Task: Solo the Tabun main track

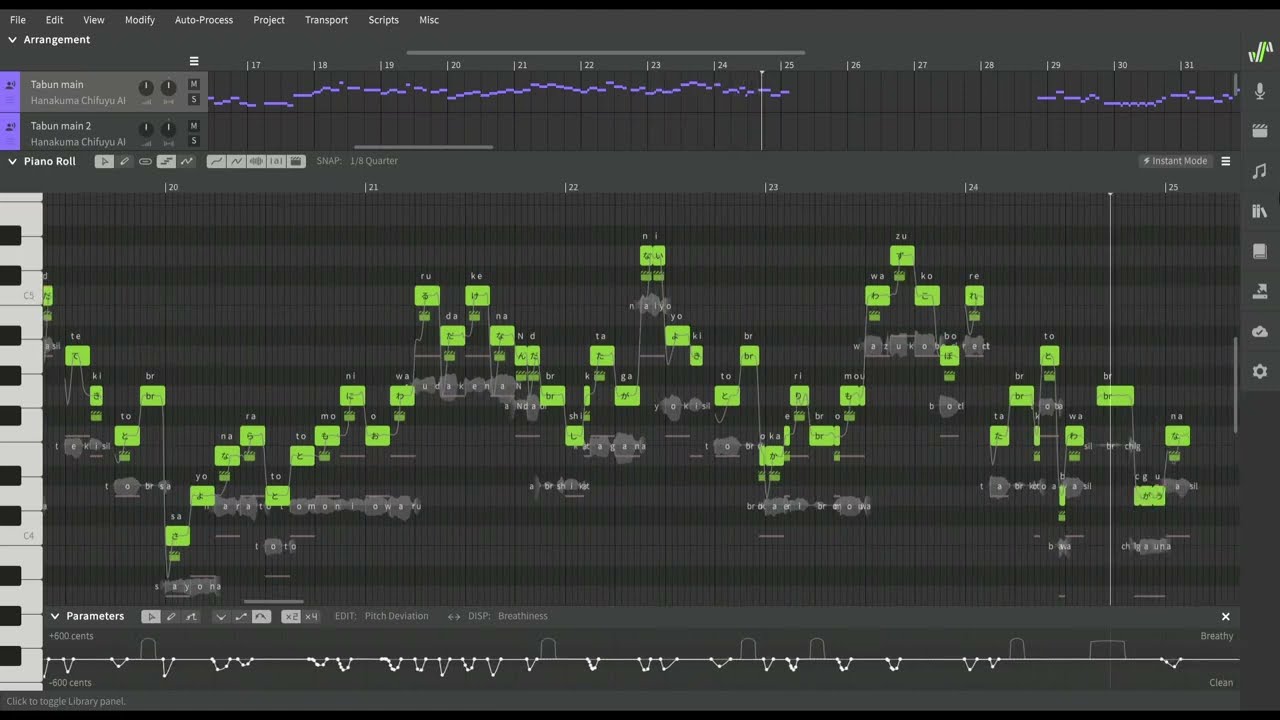Action: pos(194,99)
